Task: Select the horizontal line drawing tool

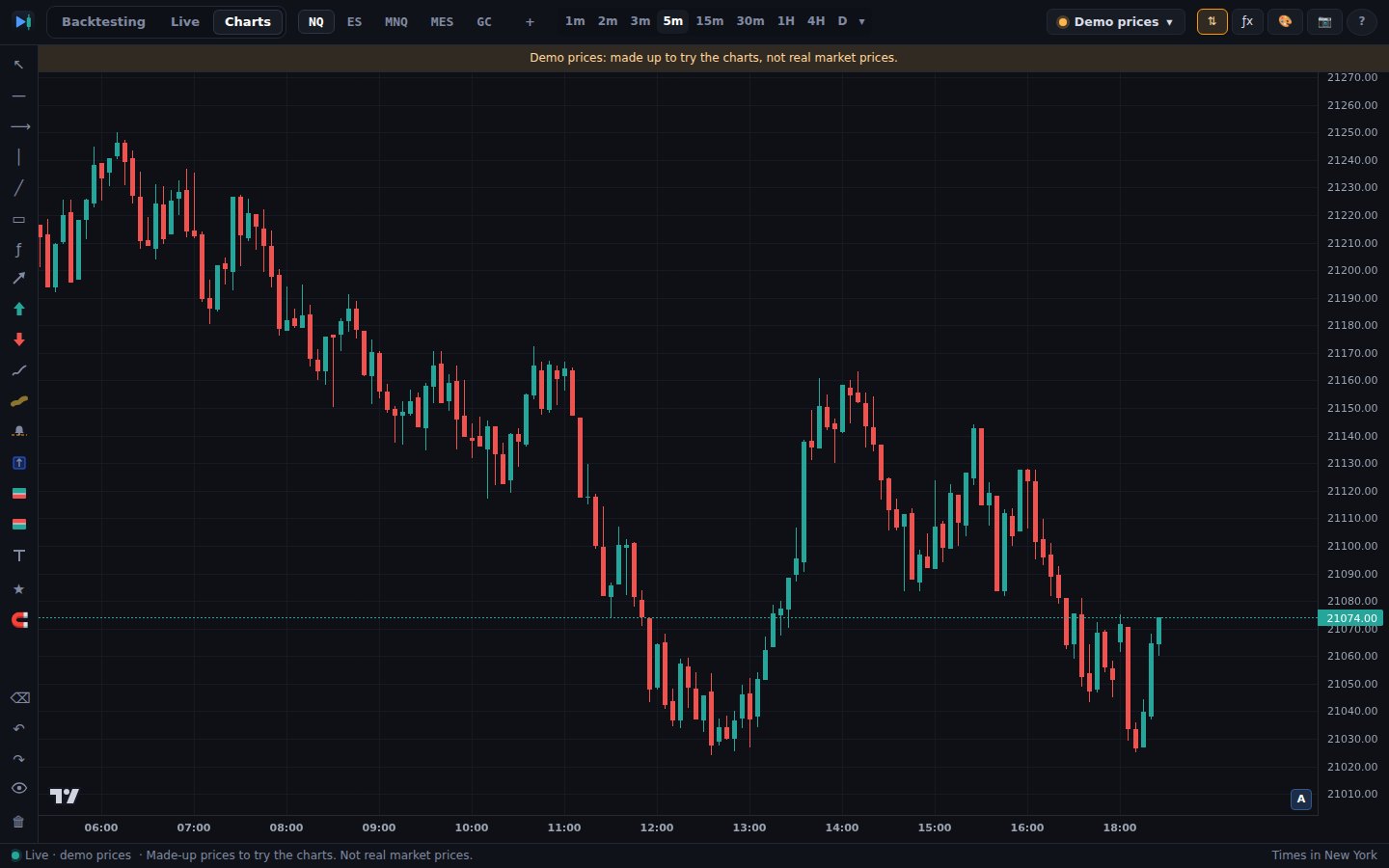Action: point(18,95)
